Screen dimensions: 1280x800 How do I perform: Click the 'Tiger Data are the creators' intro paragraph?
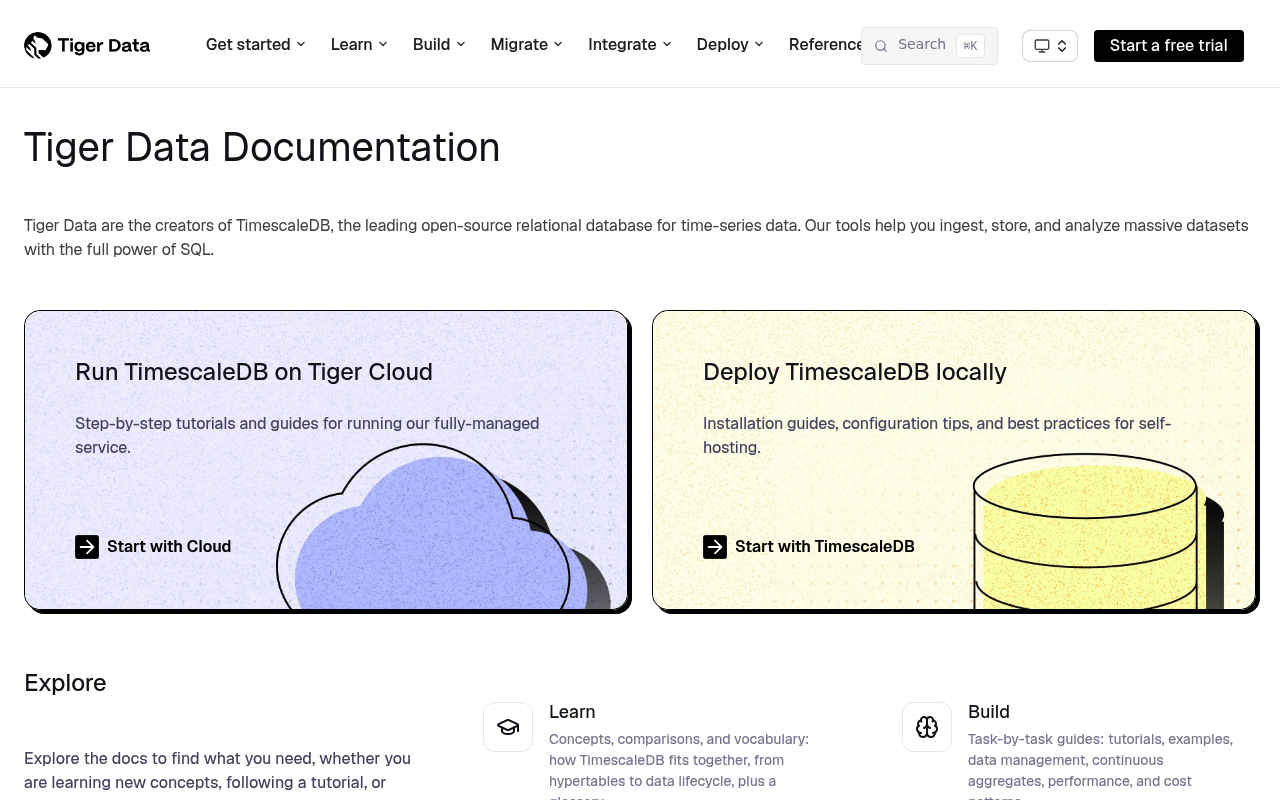click(x=636, y=238)
